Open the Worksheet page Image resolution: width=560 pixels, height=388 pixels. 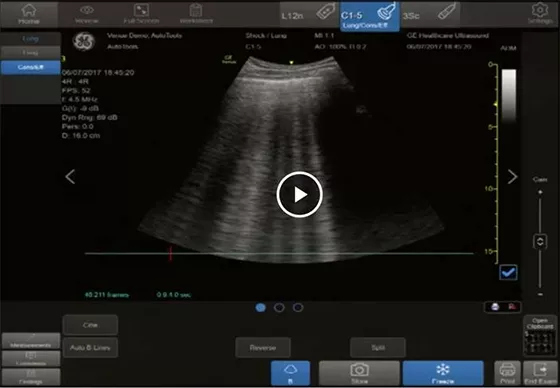point(196,14)
